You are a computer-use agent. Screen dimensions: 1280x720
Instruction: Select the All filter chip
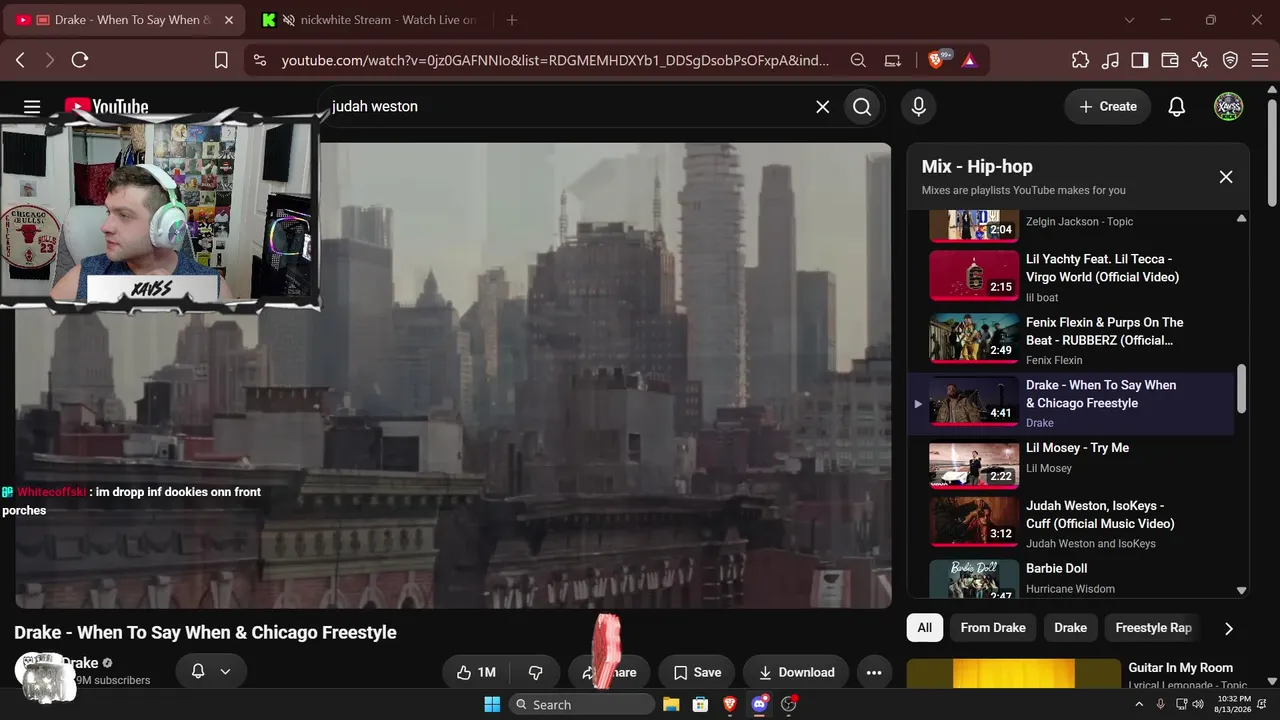click(925, 628)
